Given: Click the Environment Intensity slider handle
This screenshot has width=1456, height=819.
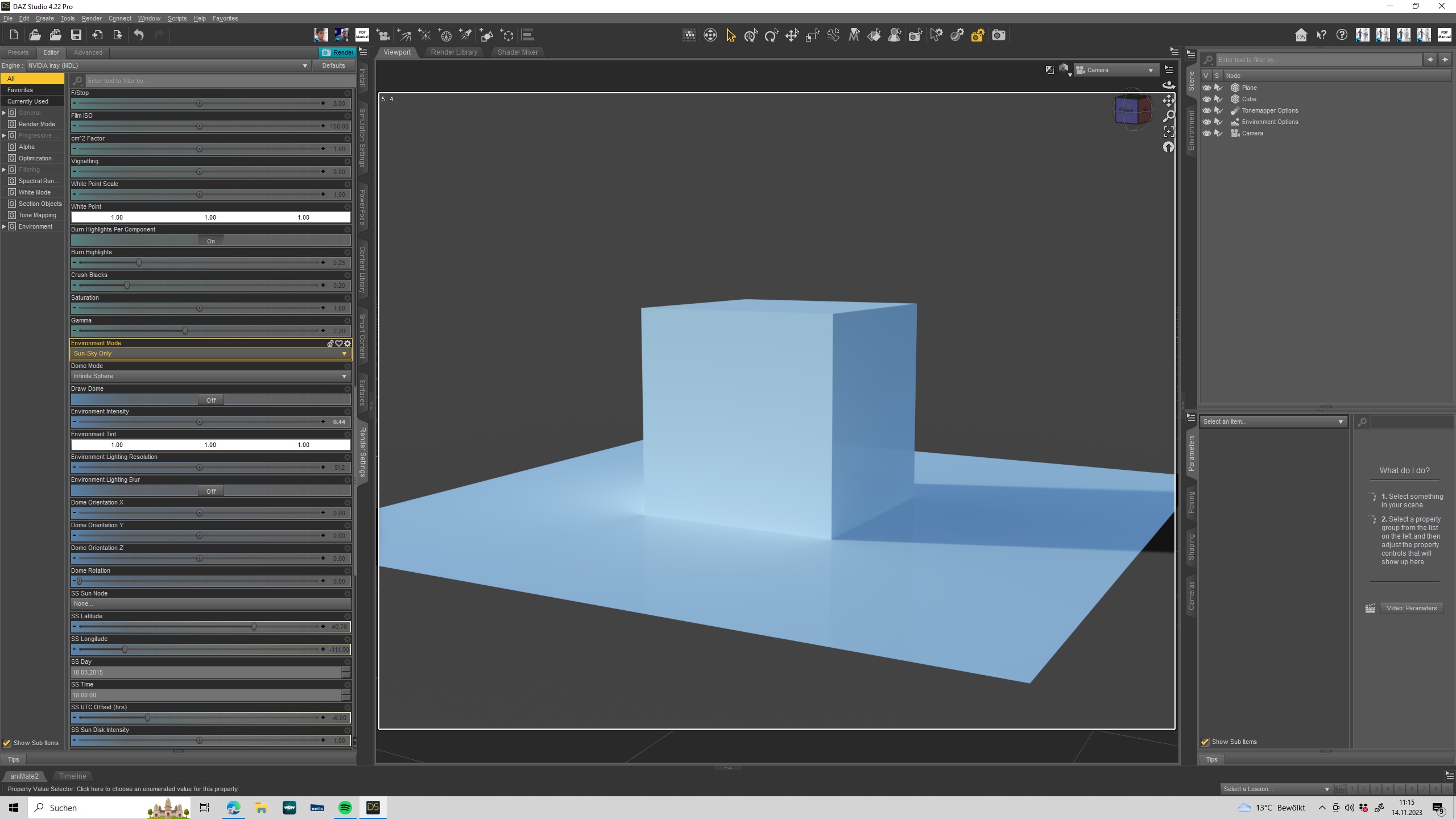Looking at the screenshot, I should [200, 422].
